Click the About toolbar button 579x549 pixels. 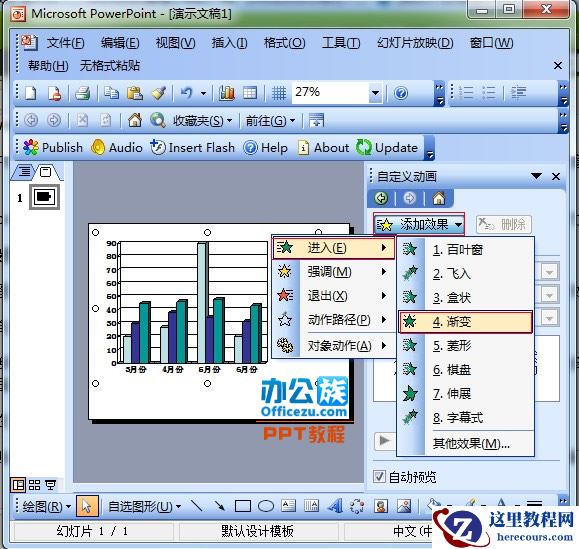323,148
